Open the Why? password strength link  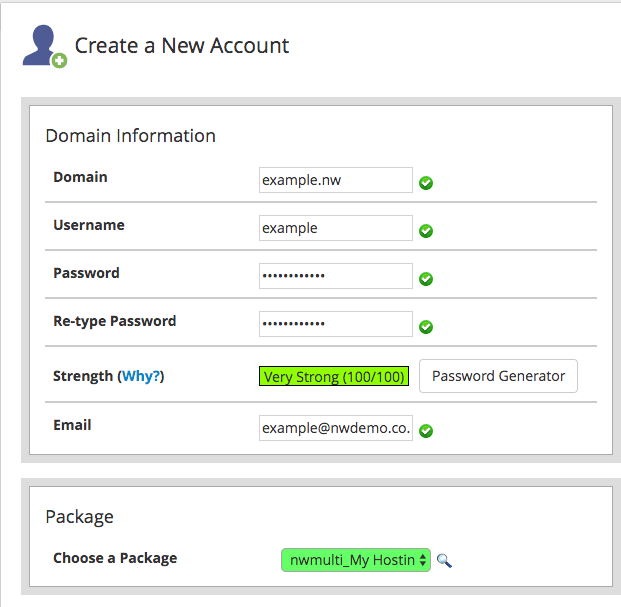point(141,376)
